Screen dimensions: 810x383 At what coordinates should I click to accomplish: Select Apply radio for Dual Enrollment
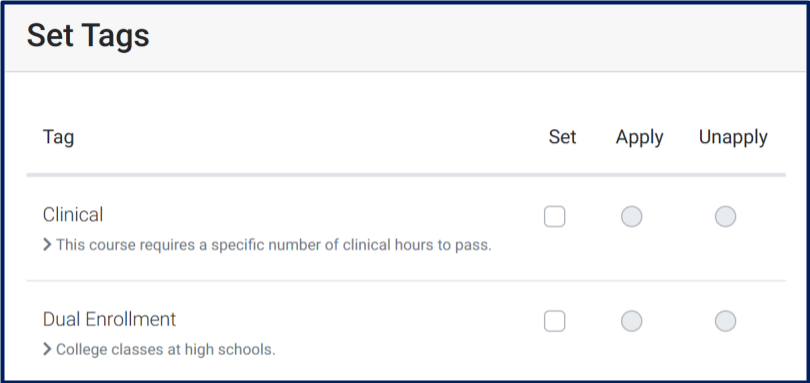tap(631, 321)
